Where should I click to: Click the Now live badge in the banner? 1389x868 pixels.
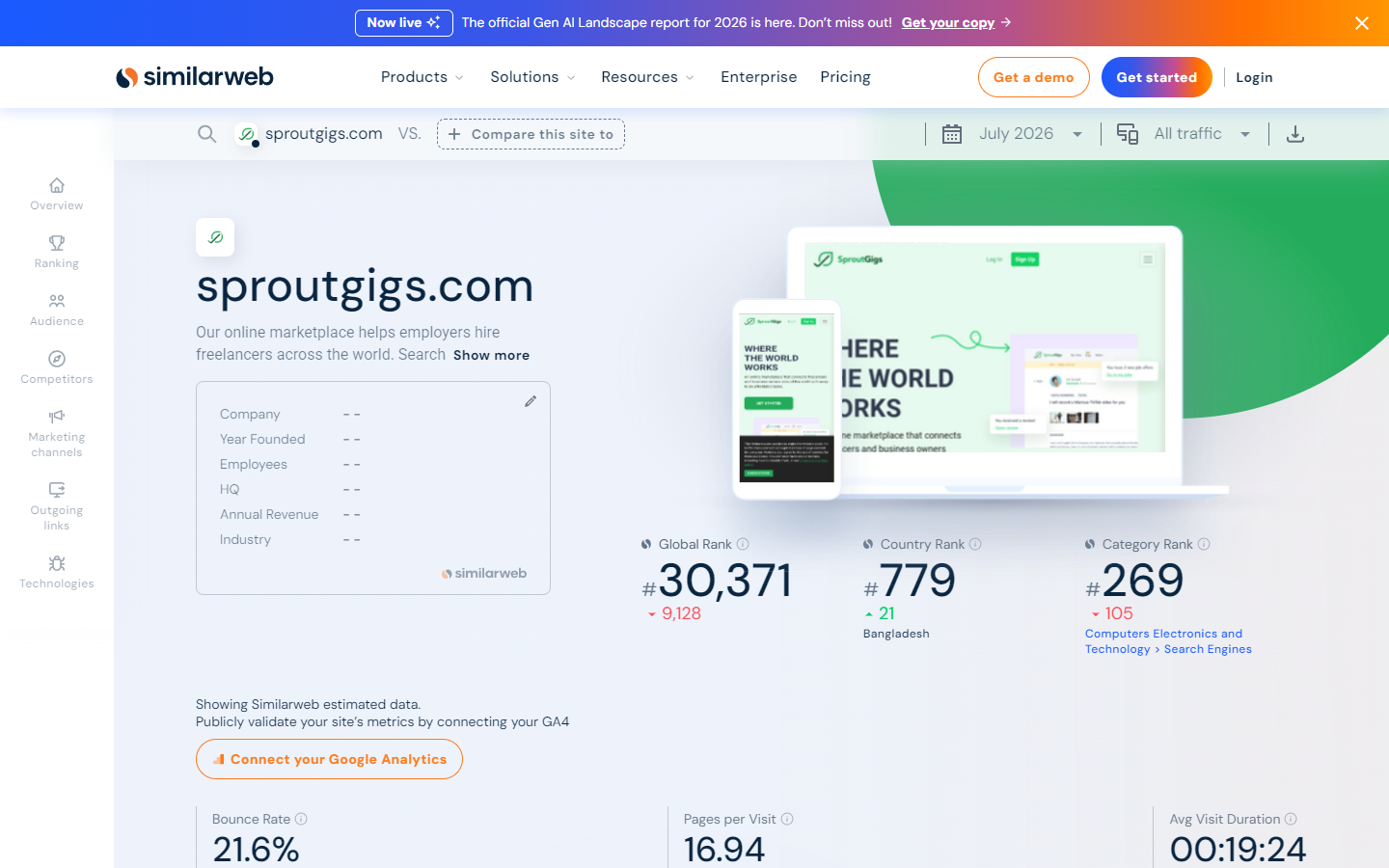click(x=404, y=22)
